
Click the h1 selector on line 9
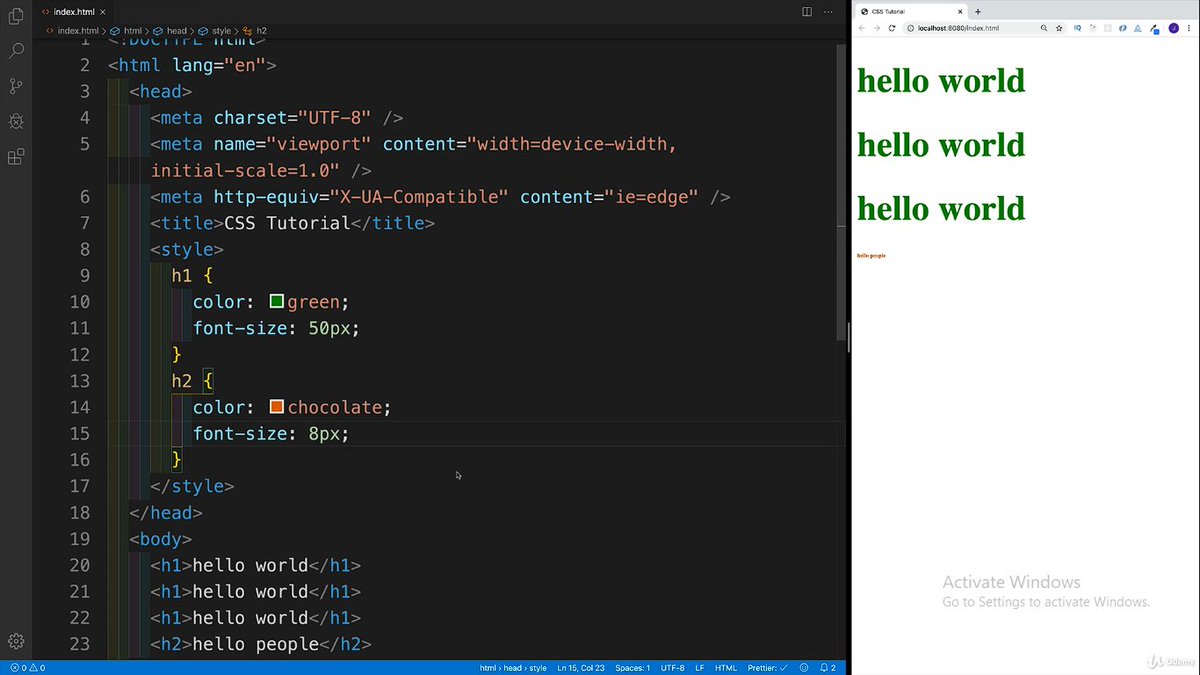182,275
